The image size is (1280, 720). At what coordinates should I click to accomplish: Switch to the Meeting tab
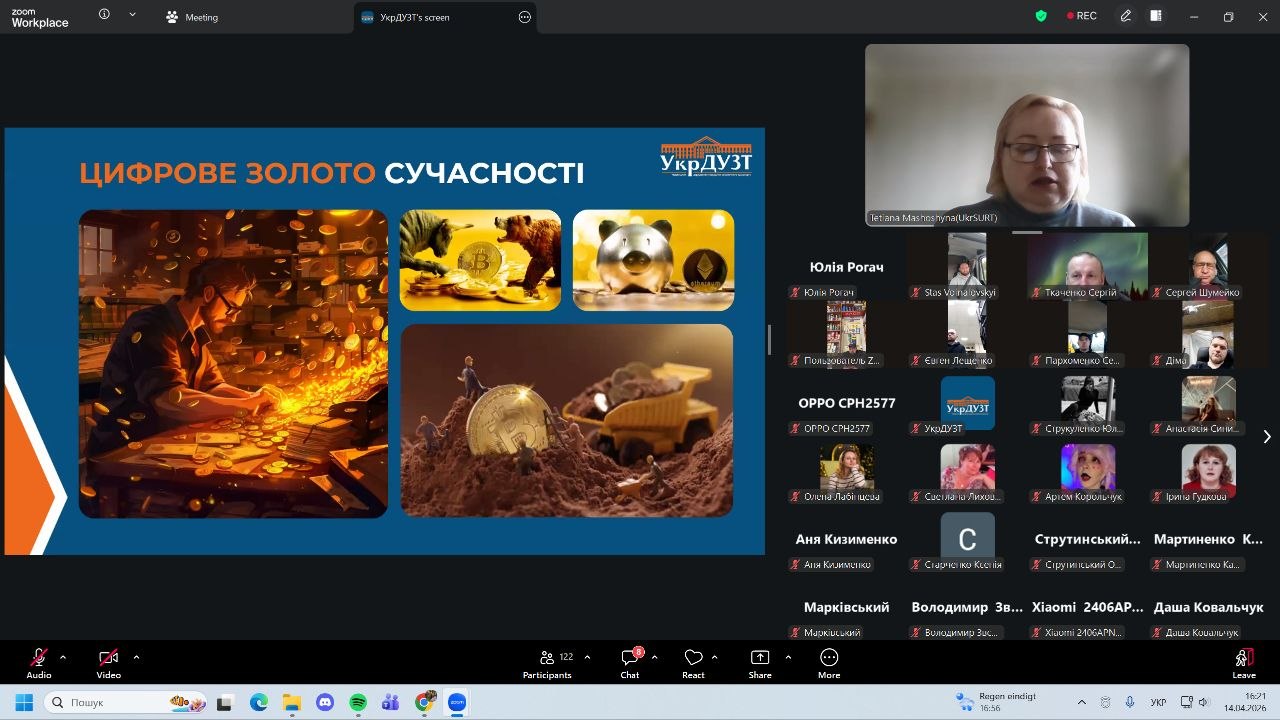pos(191,17)
